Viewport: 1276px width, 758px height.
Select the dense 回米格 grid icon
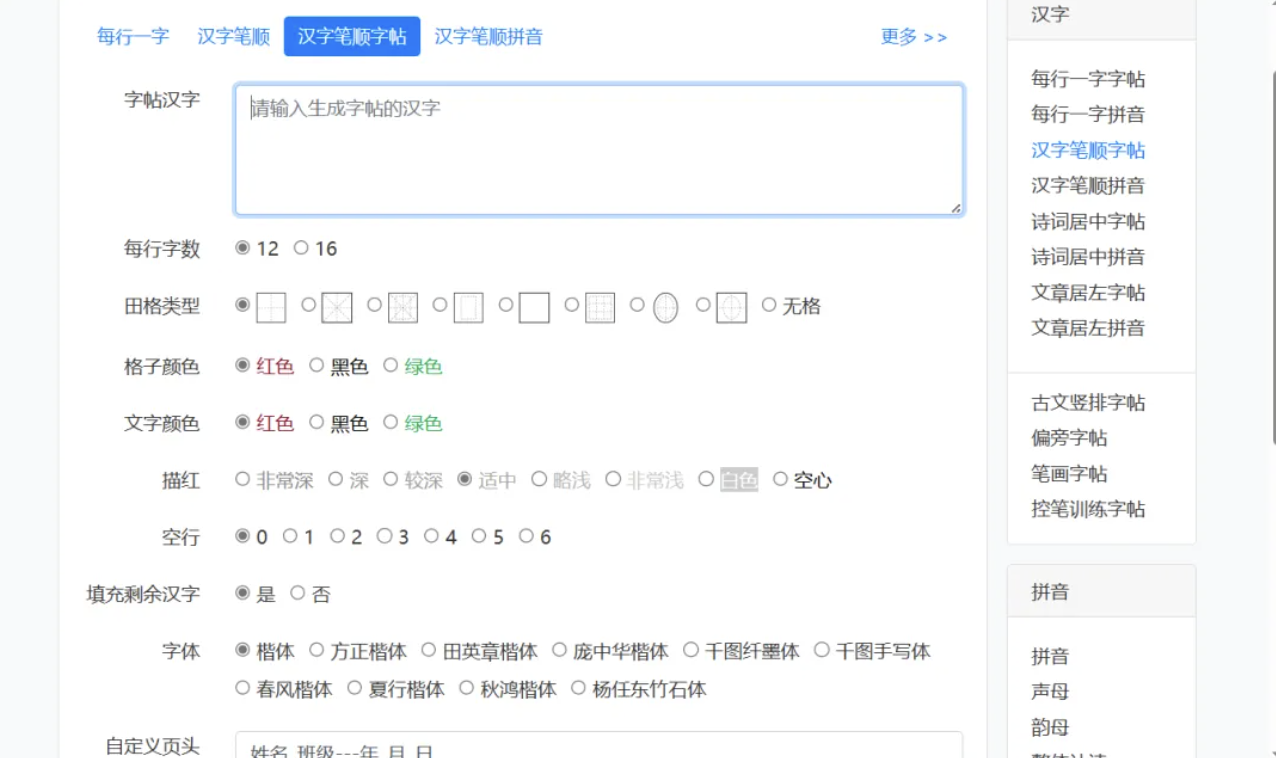(402, 307)
